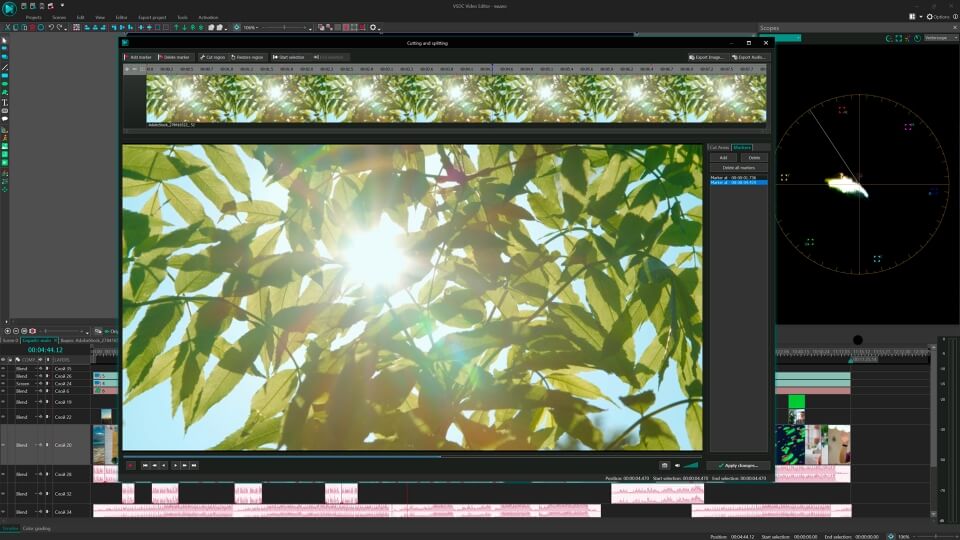Select the second marker in the markers list
This screenshot has width=960, height=540.
(737, 183)
